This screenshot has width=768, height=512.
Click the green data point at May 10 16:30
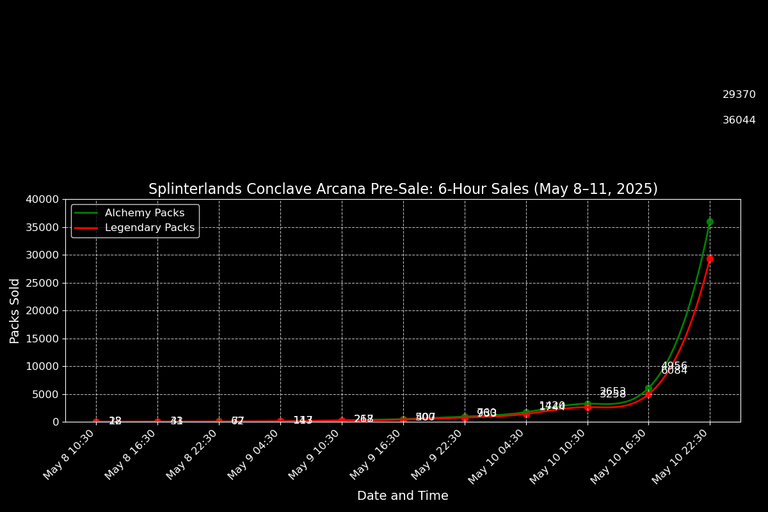(x=648, y=389)
